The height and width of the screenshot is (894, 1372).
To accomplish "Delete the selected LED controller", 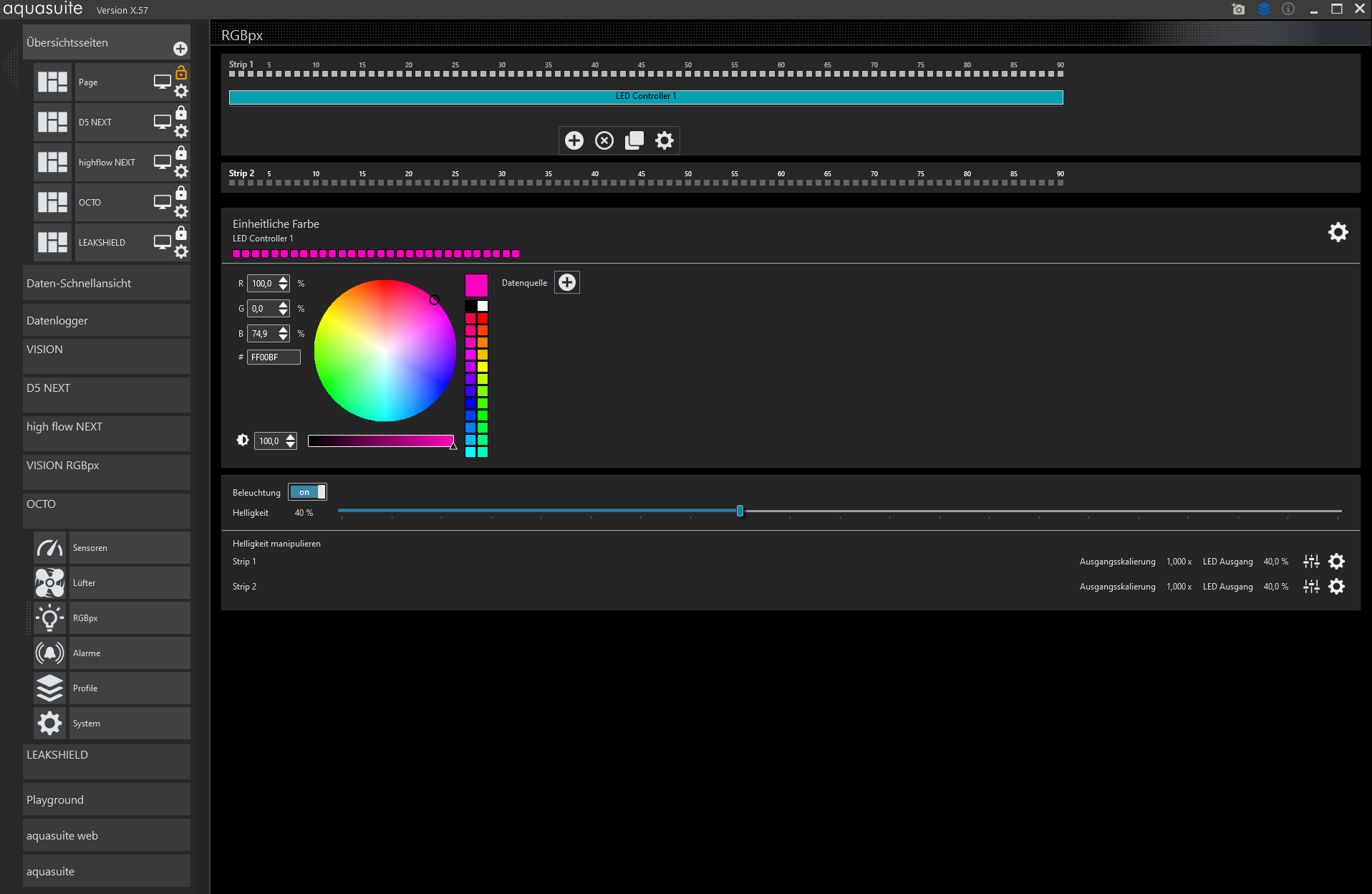I will [x=604, y=140].
